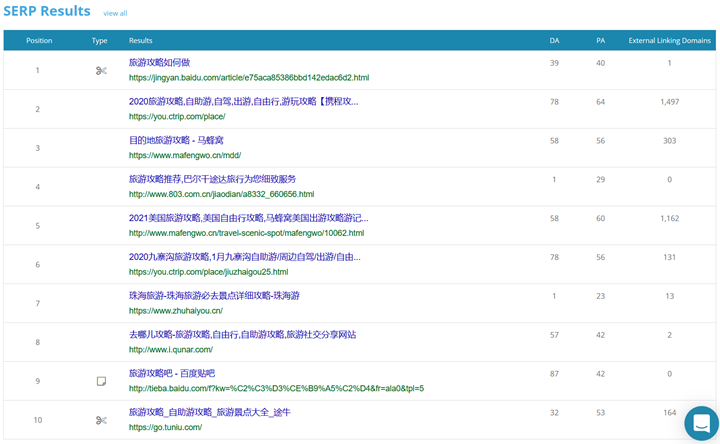Click position number 10 cell

click(x=38, y=420)
